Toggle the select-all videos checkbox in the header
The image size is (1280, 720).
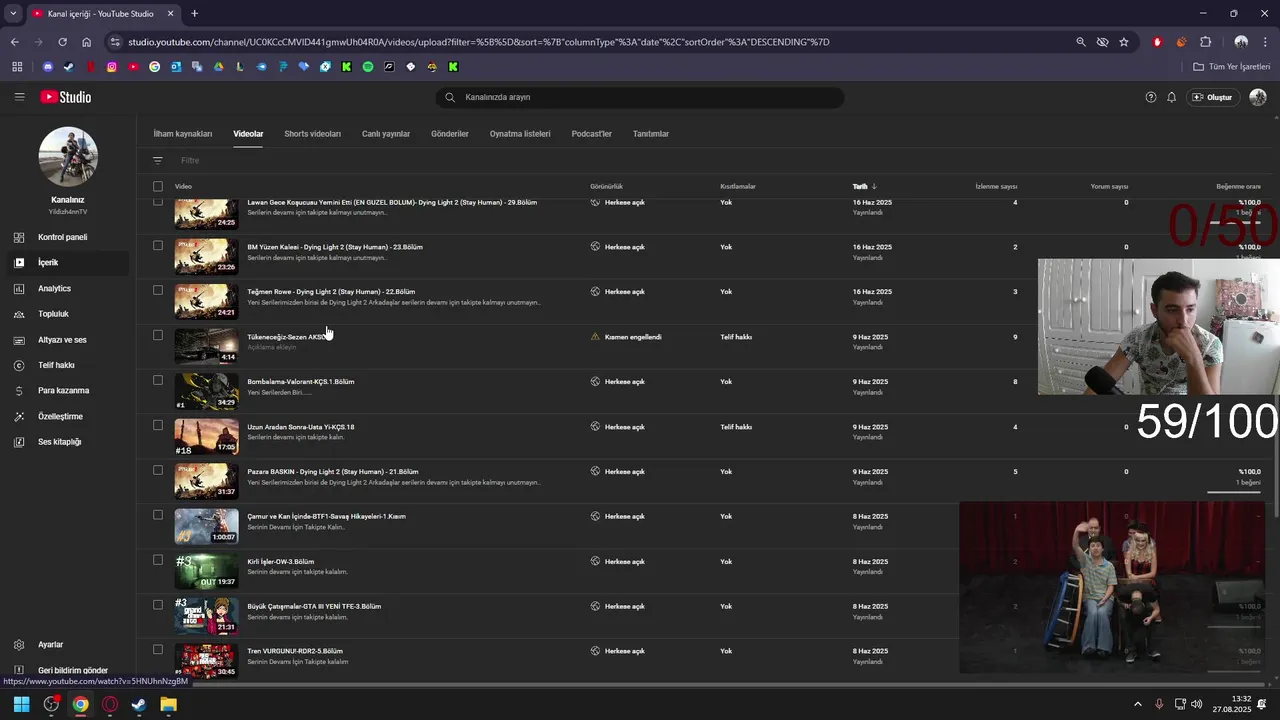click(x=157, y=186)
